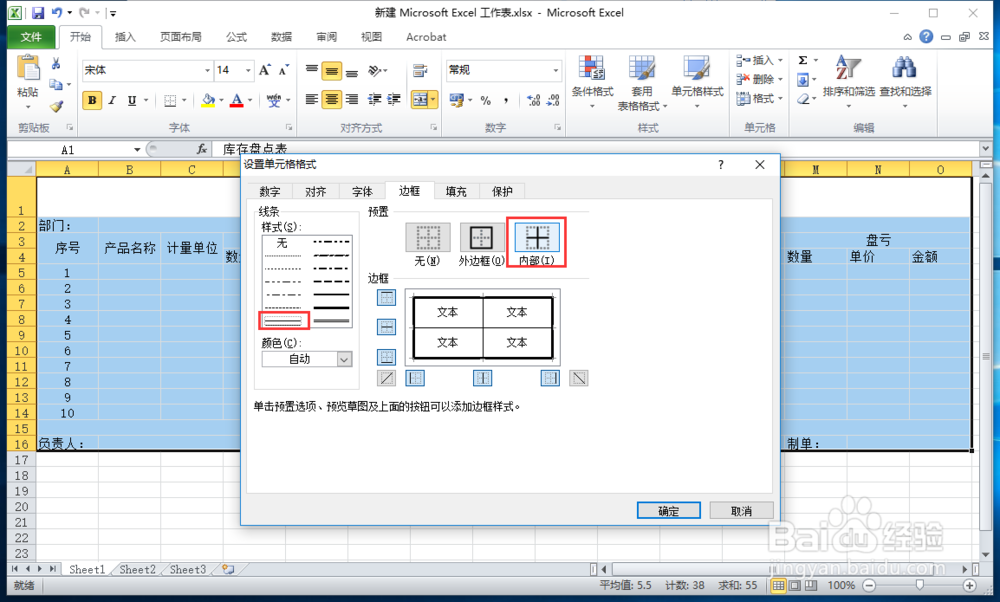Click the OK button in dialog
Screen dimensions: 1000x602
pyautogui.click(x=668, y=511)
